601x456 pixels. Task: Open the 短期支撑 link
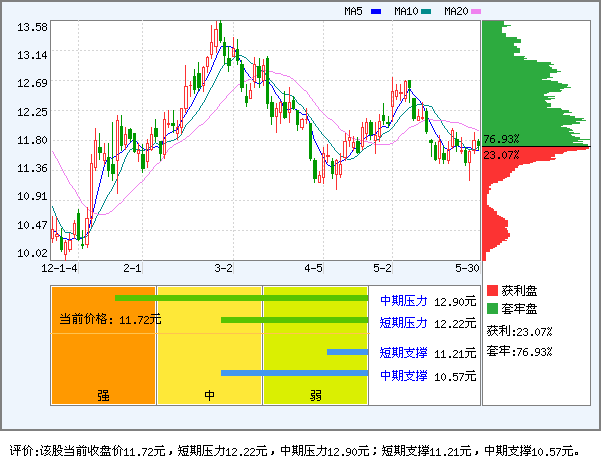(x=404, y=353)
